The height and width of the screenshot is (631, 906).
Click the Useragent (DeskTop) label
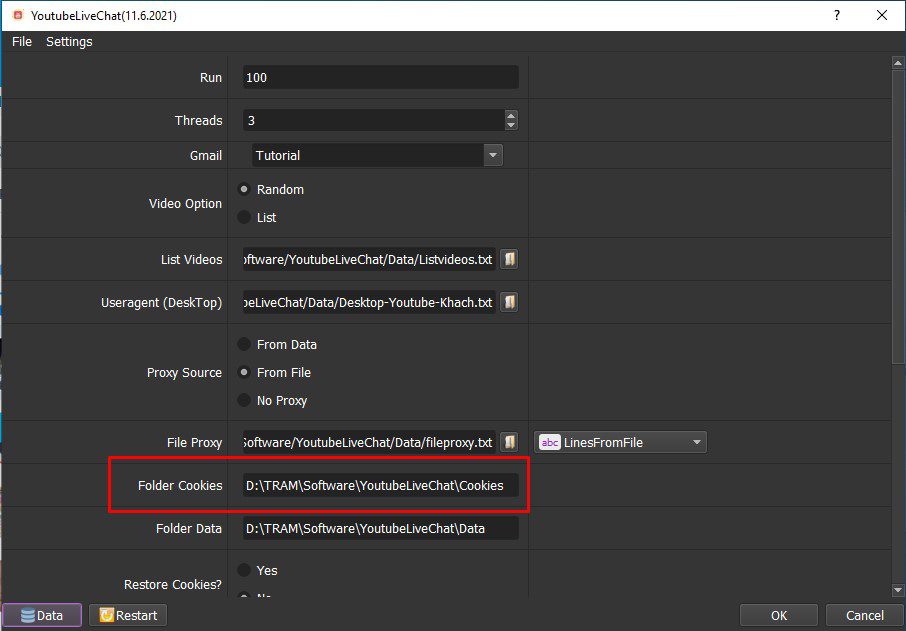coord(162,303)
